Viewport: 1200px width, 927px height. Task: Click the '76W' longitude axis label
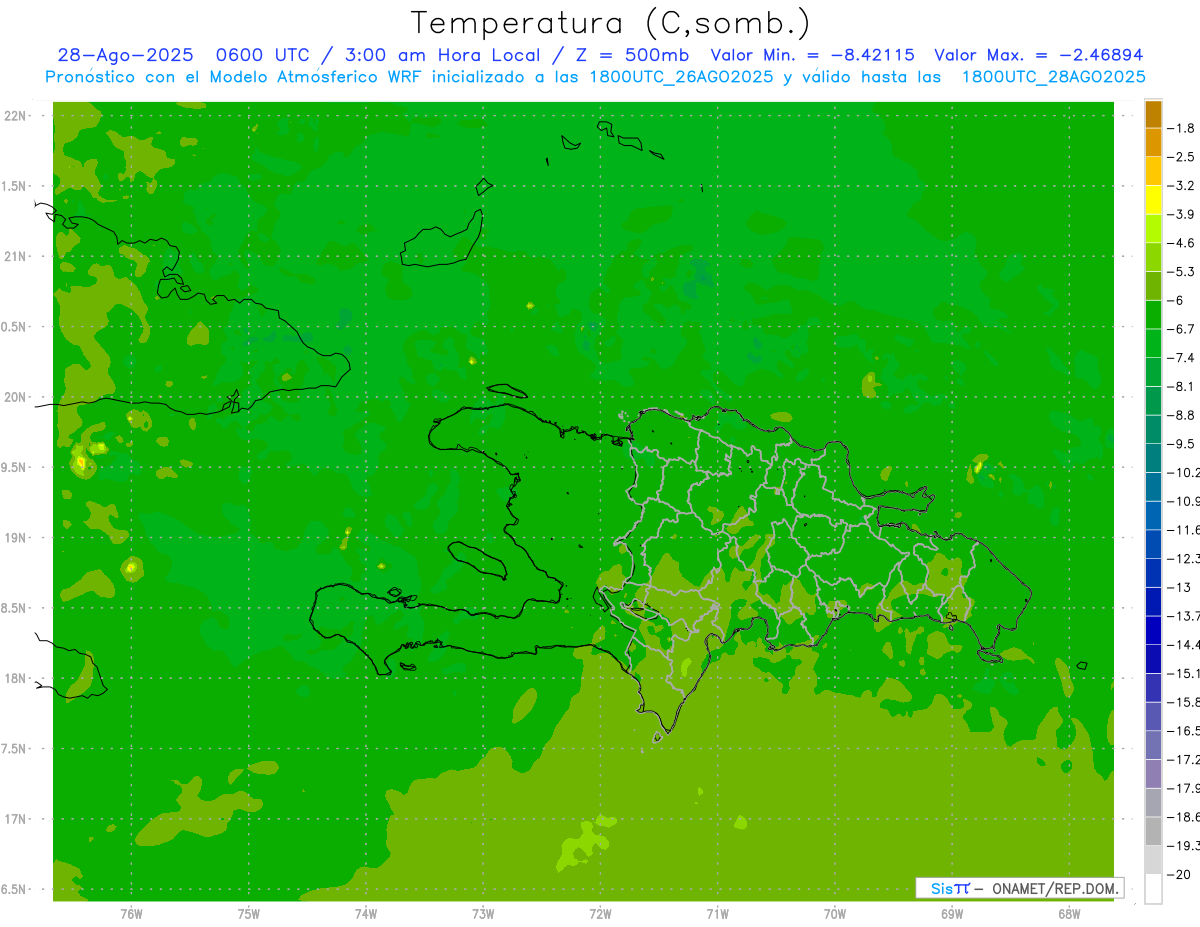(131, 914)
